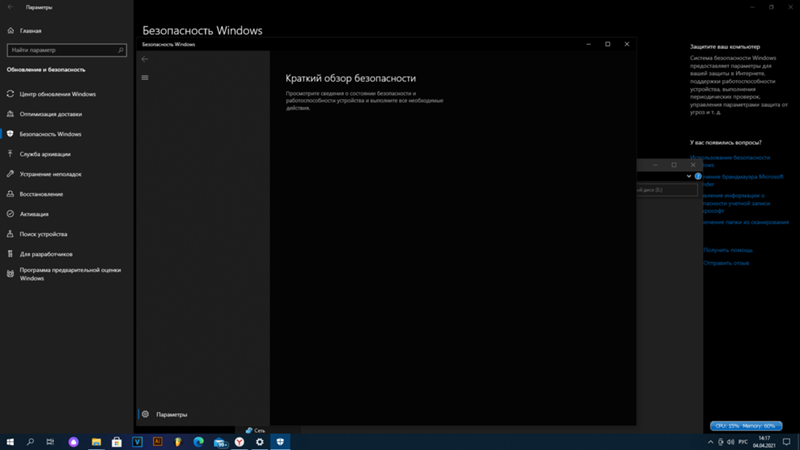Open the Windows Start menu
The image size is (800, 450).
pyautogui.click(x=10, y=442)
